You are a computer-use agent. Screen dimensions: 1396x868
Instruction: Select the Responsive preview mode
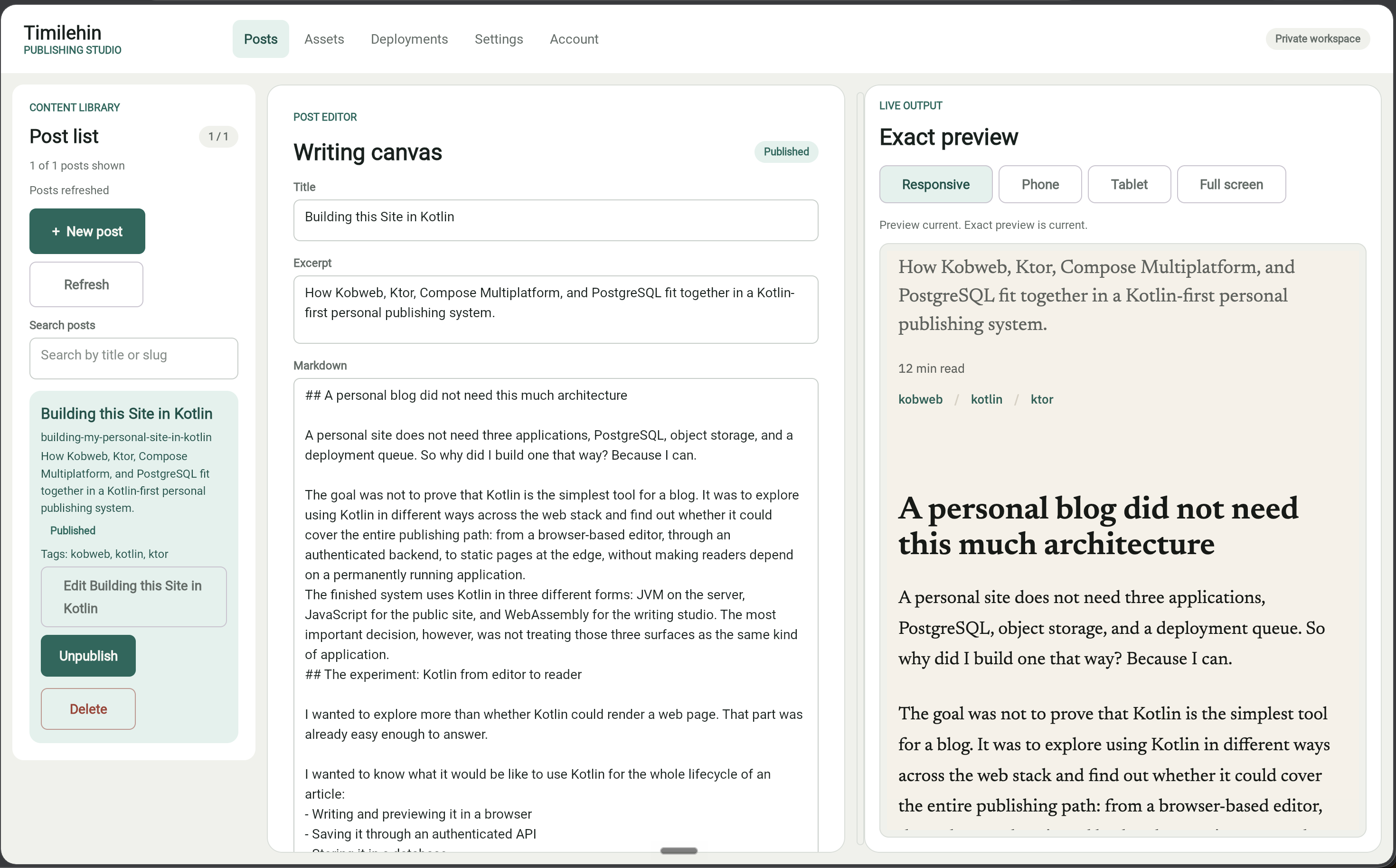pos(935,184)
